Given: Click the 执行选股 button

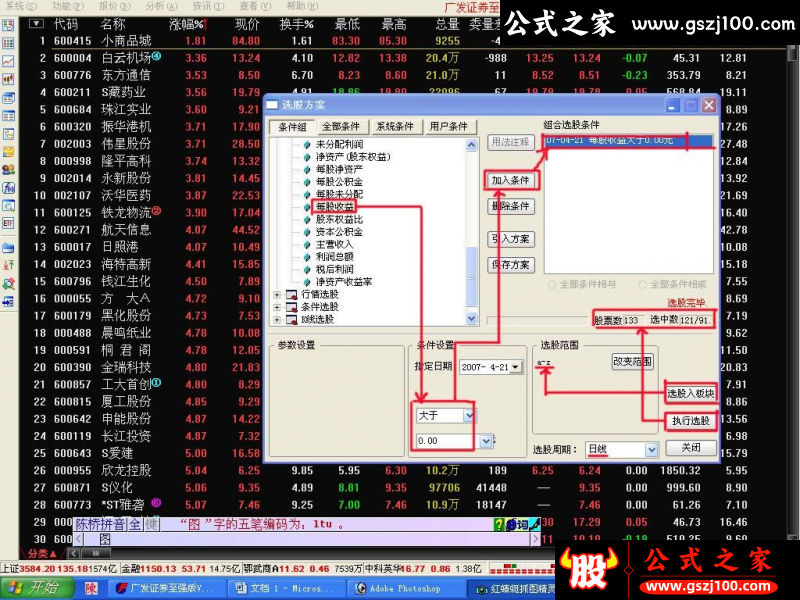Looking at the screenshot, I should (x=691, y=421).
